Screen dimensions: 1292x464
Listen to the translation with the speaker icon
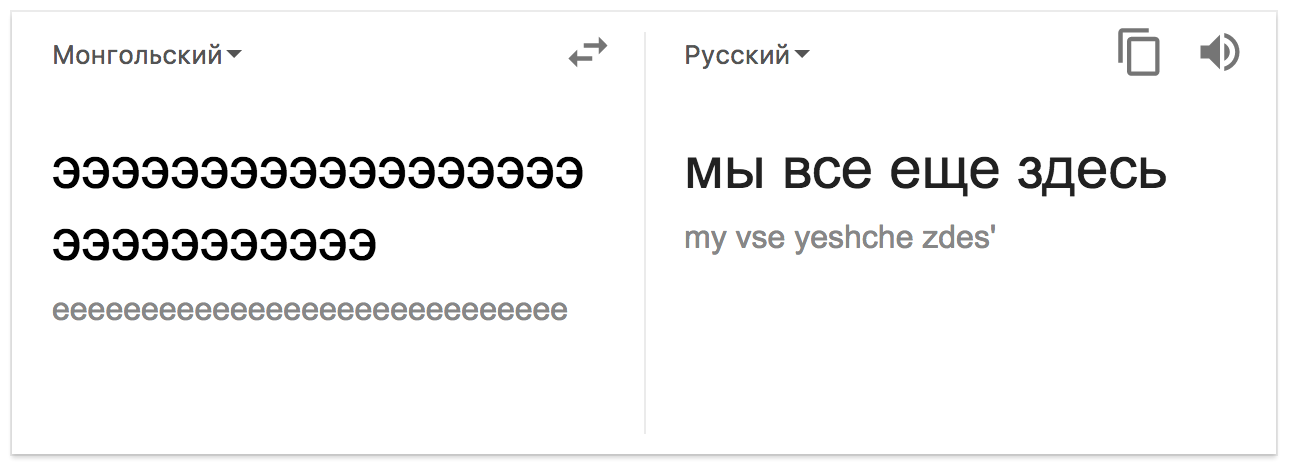point(1218,53)
